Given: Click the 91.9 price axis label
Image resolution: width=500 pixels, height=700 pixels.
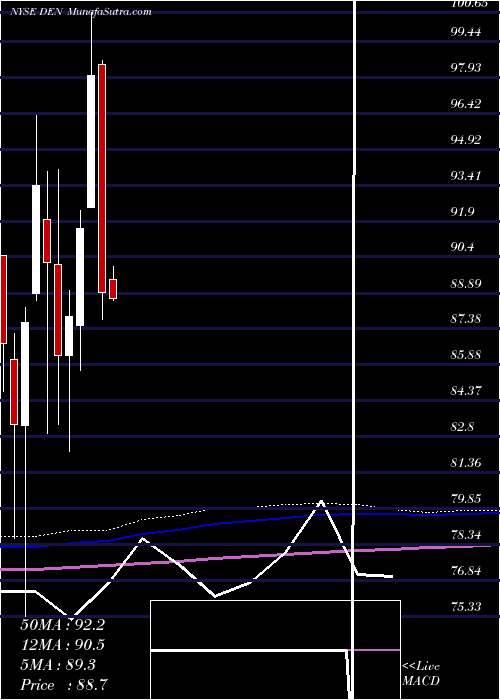Looking at the screenshot, I should [464, 211].
